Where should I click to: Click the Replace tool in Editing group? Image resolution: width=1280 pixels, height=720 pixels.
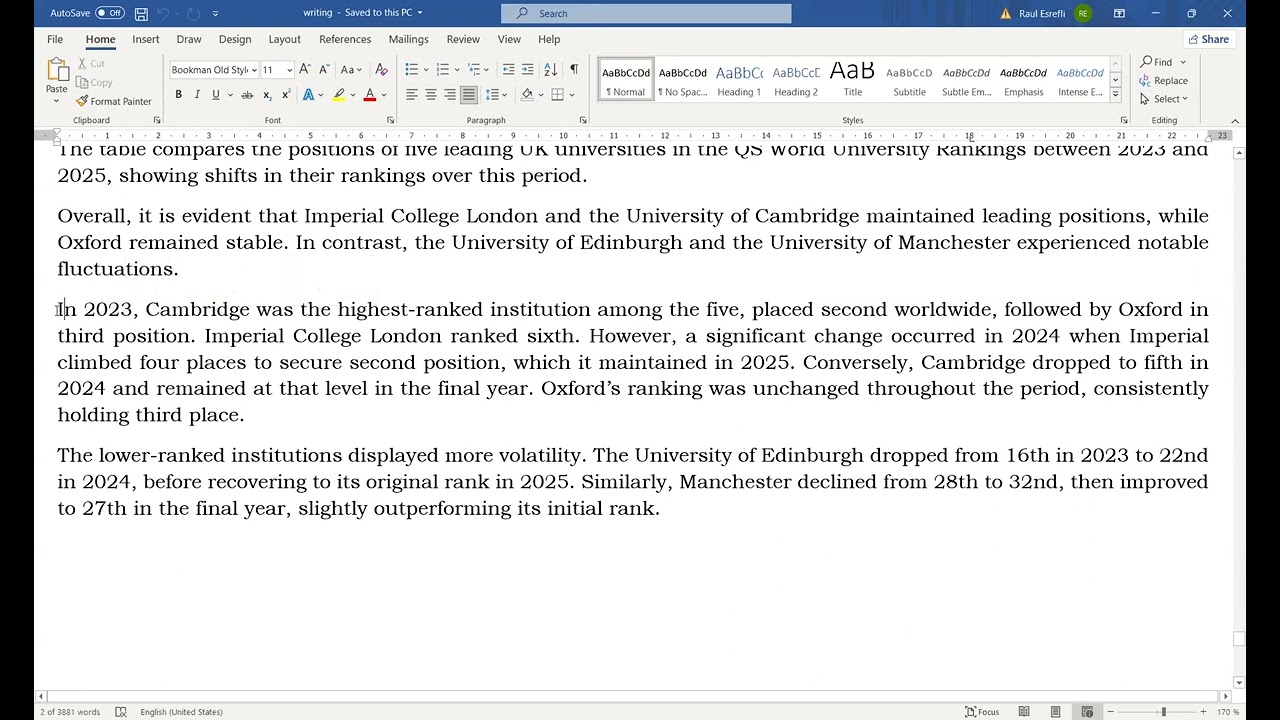[1164, 81]
